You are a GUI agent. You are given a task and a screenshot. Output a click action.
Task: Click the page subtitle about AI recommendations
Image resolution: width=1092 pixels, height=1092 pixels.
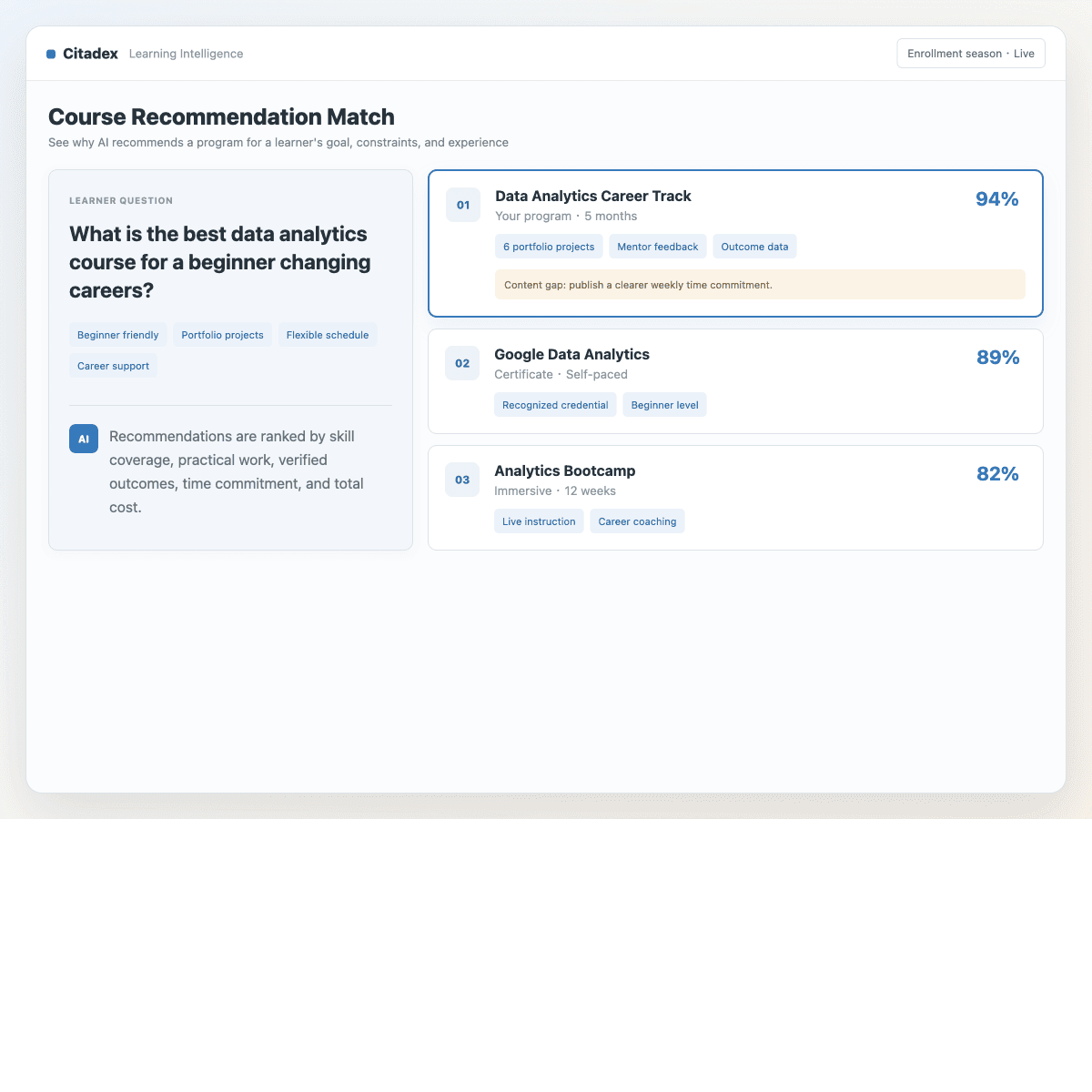pos(278,143)
